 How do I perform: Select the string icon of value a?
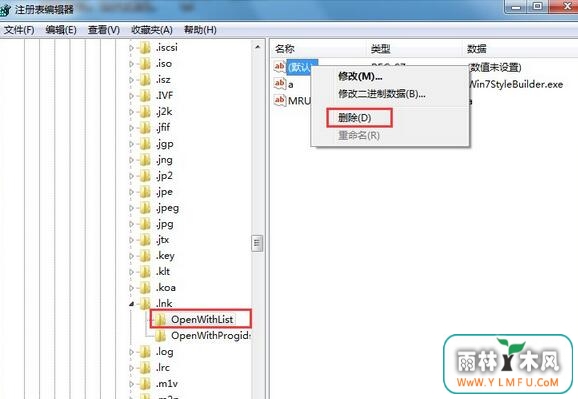[x=279, y=84]
